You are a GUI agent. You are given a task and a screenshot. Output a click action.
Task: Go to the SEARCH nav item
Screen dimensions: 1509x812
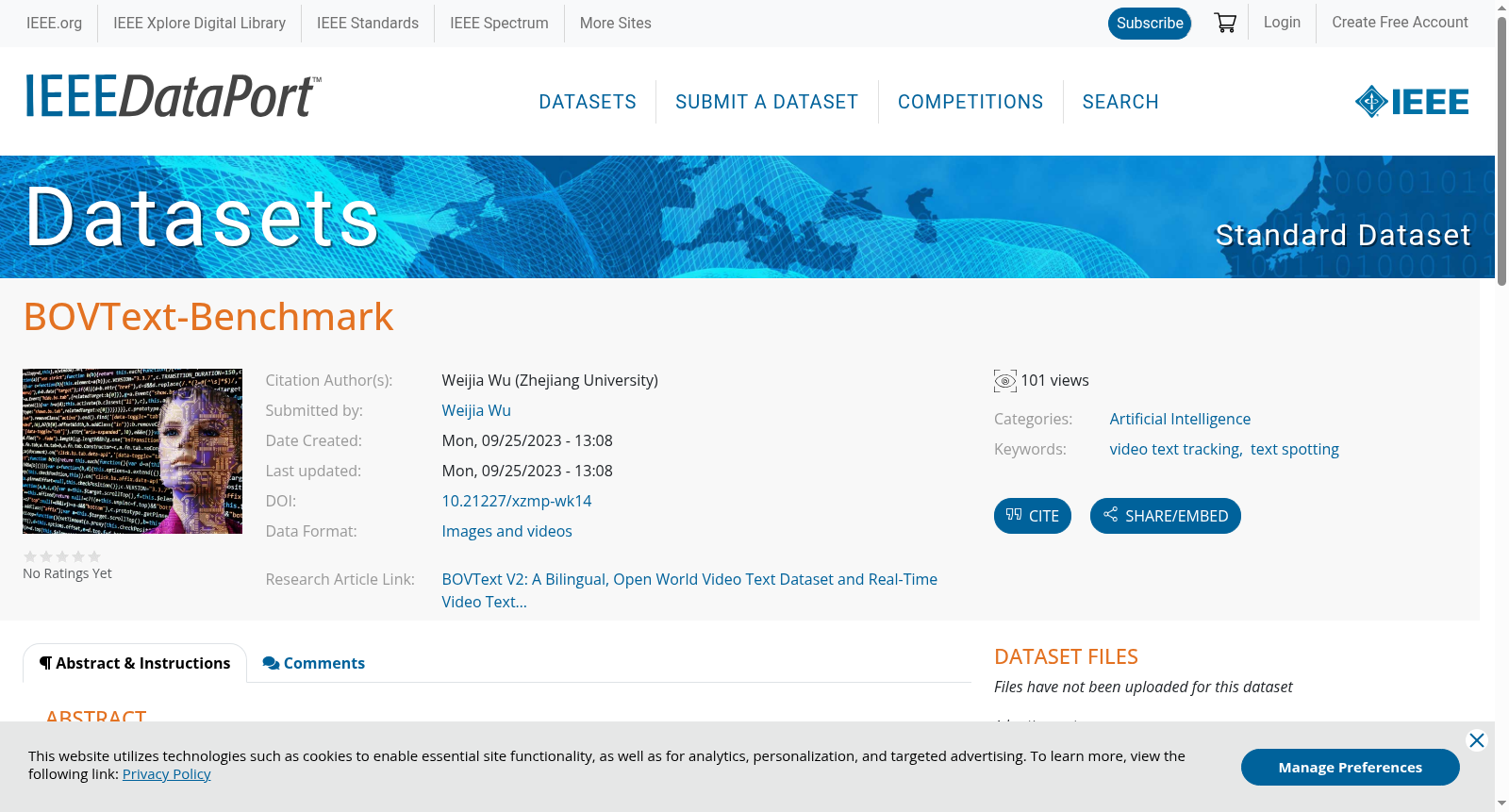coord(1120,102)
